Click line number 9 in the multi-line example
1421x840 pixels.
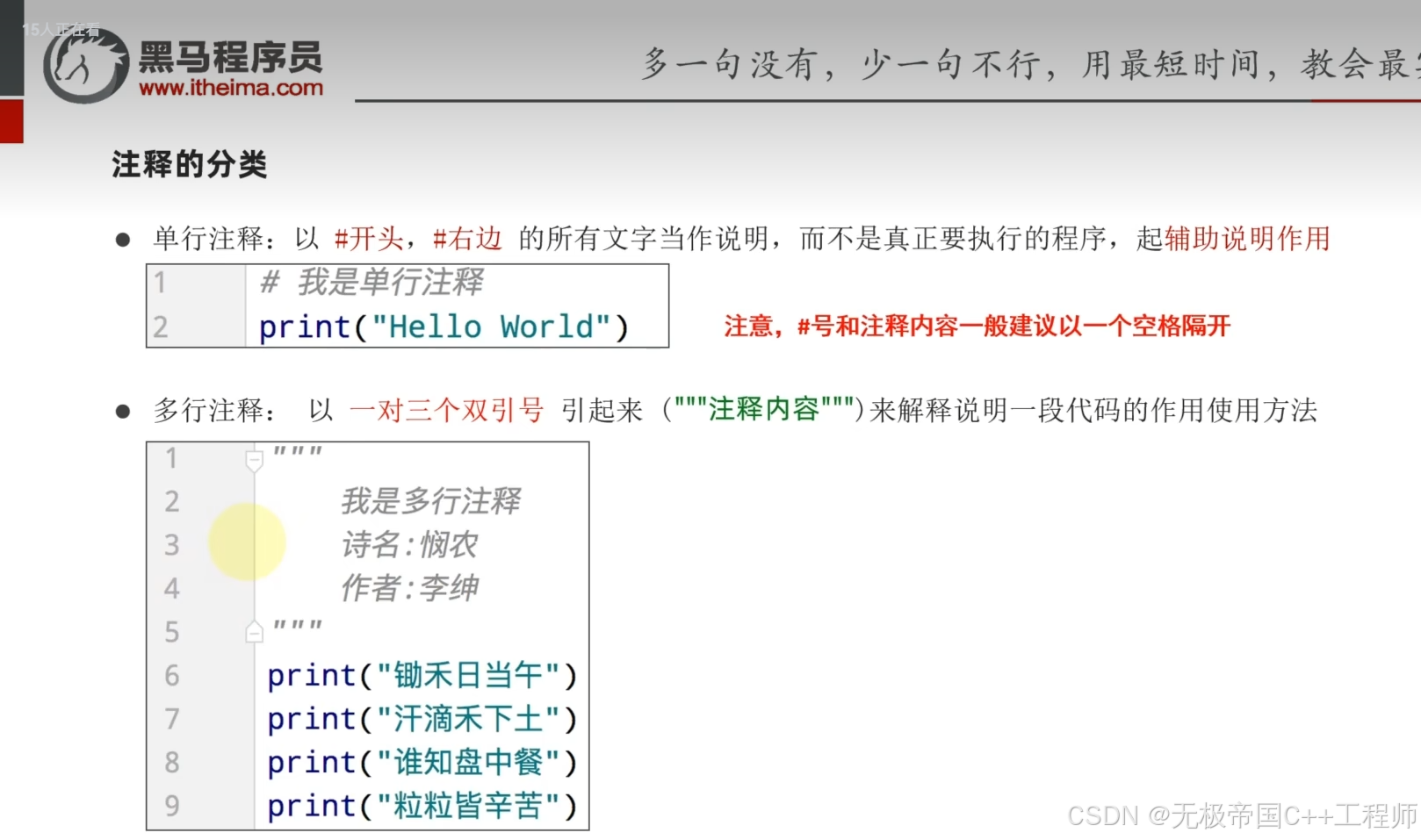[172, 806]
